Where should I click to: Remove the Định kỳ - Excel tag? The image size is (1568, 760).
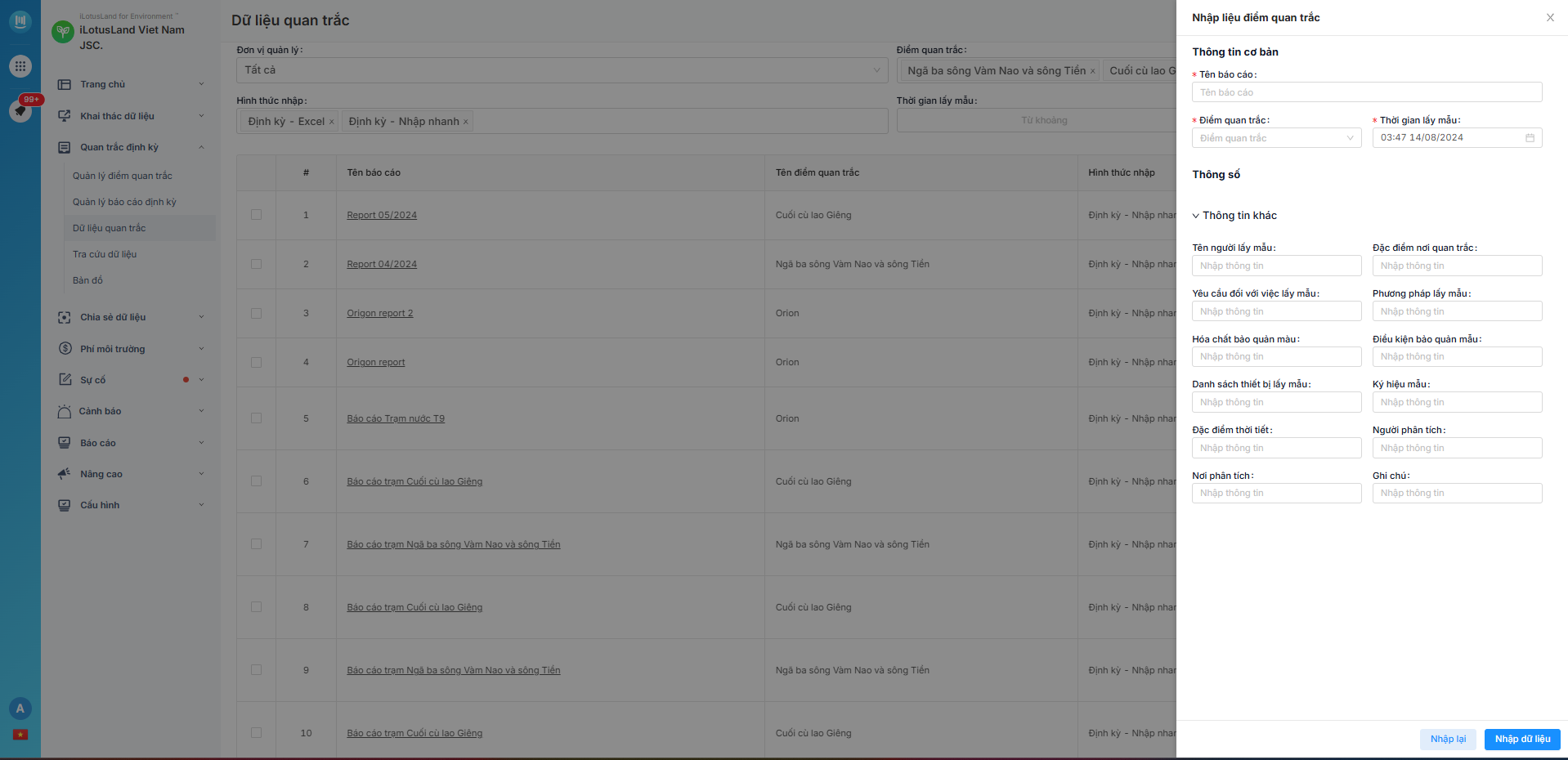tap(331, 122)
